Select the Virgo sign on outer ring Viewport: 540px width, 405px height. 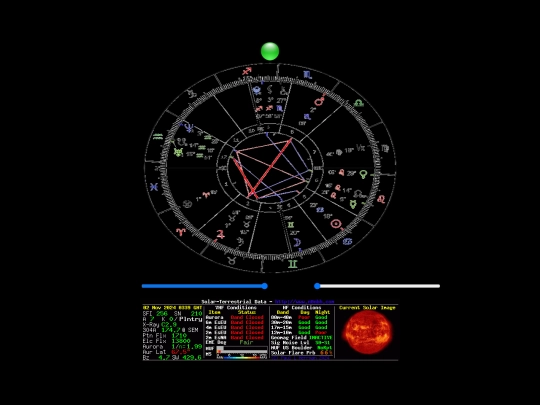[385, 149]
